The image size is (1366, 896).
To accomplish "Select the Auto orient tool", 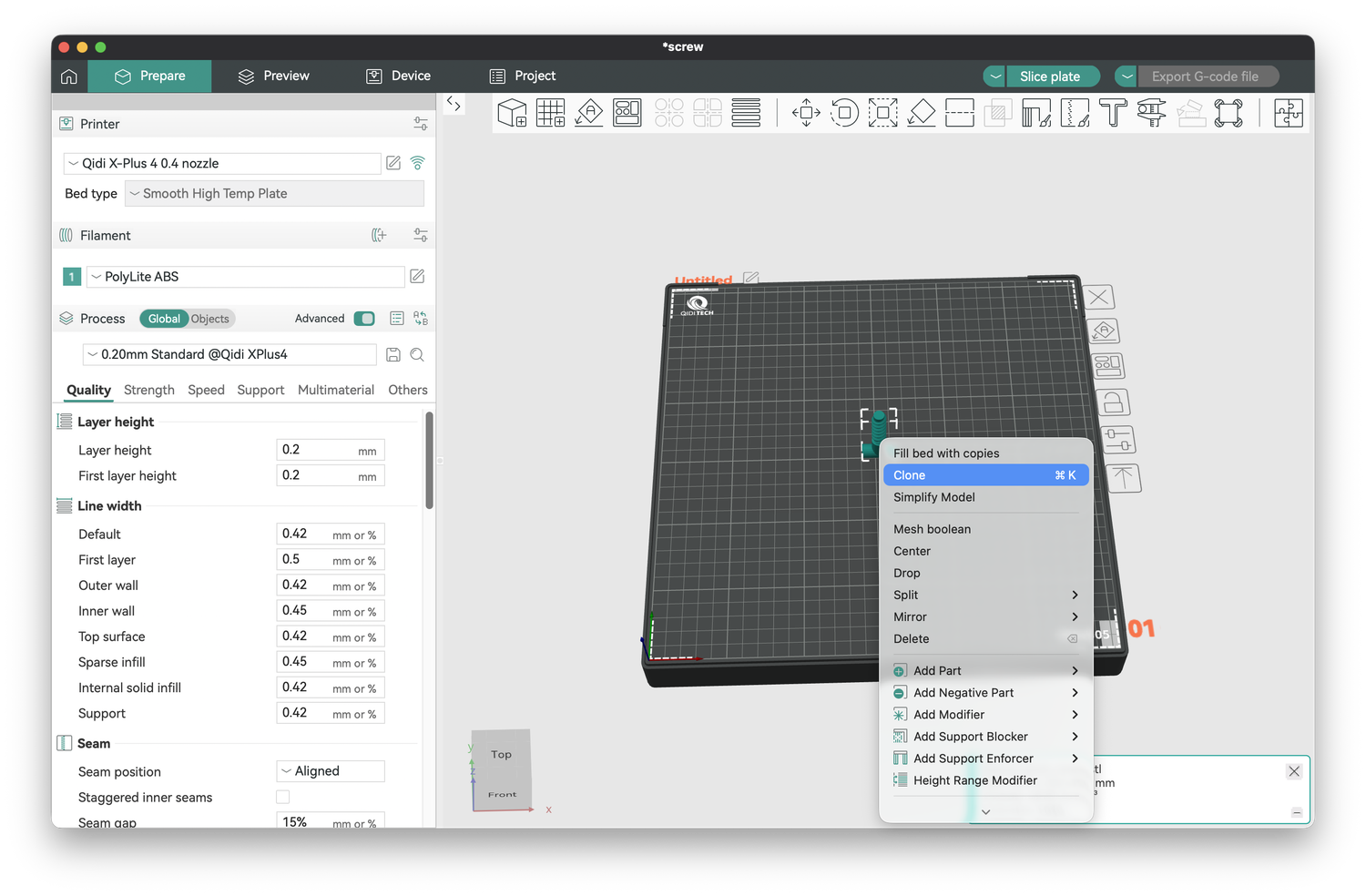I will pos(588,113).
